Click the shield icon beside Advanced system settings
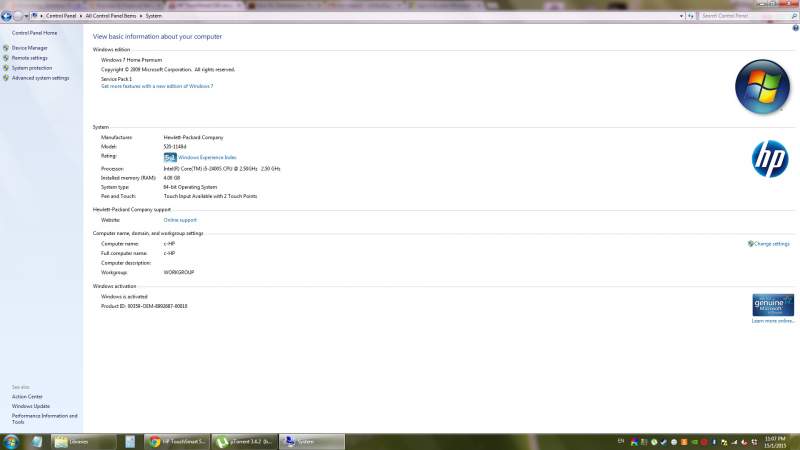This screenshot has height=450, width=800. tap(6, 78)
